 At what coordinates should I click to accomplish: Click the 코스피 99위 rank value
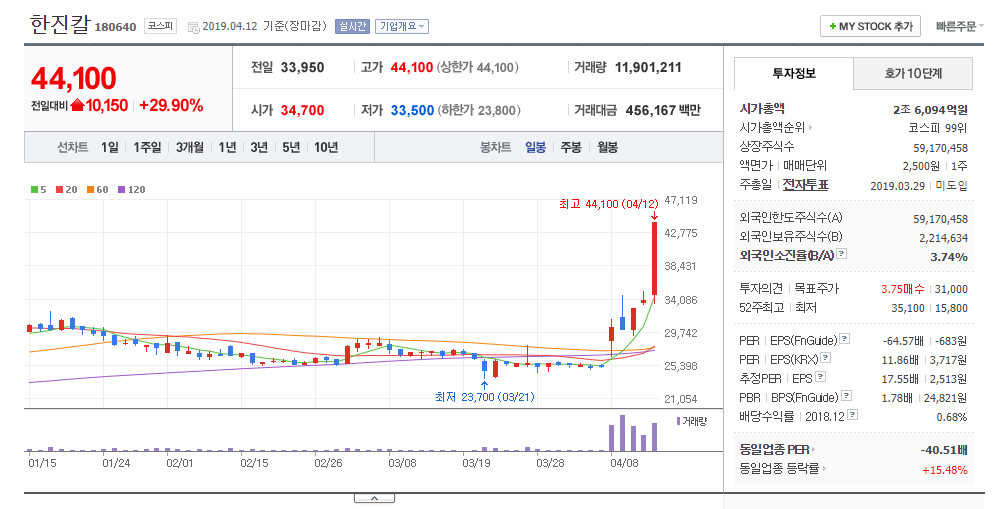tap(938, 128)
